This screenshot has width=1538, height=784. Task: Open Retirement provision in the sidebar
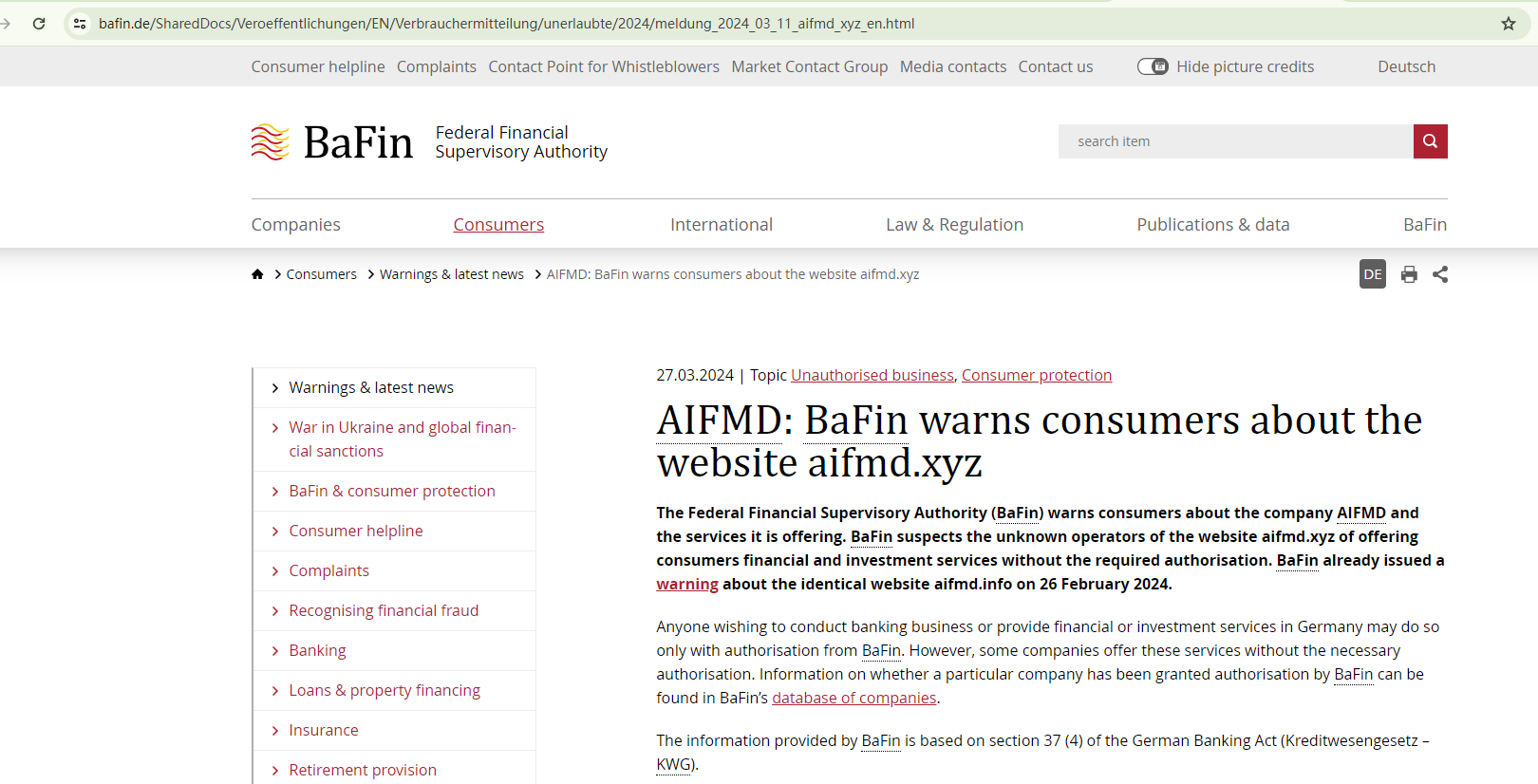click(x=363, y=770)
